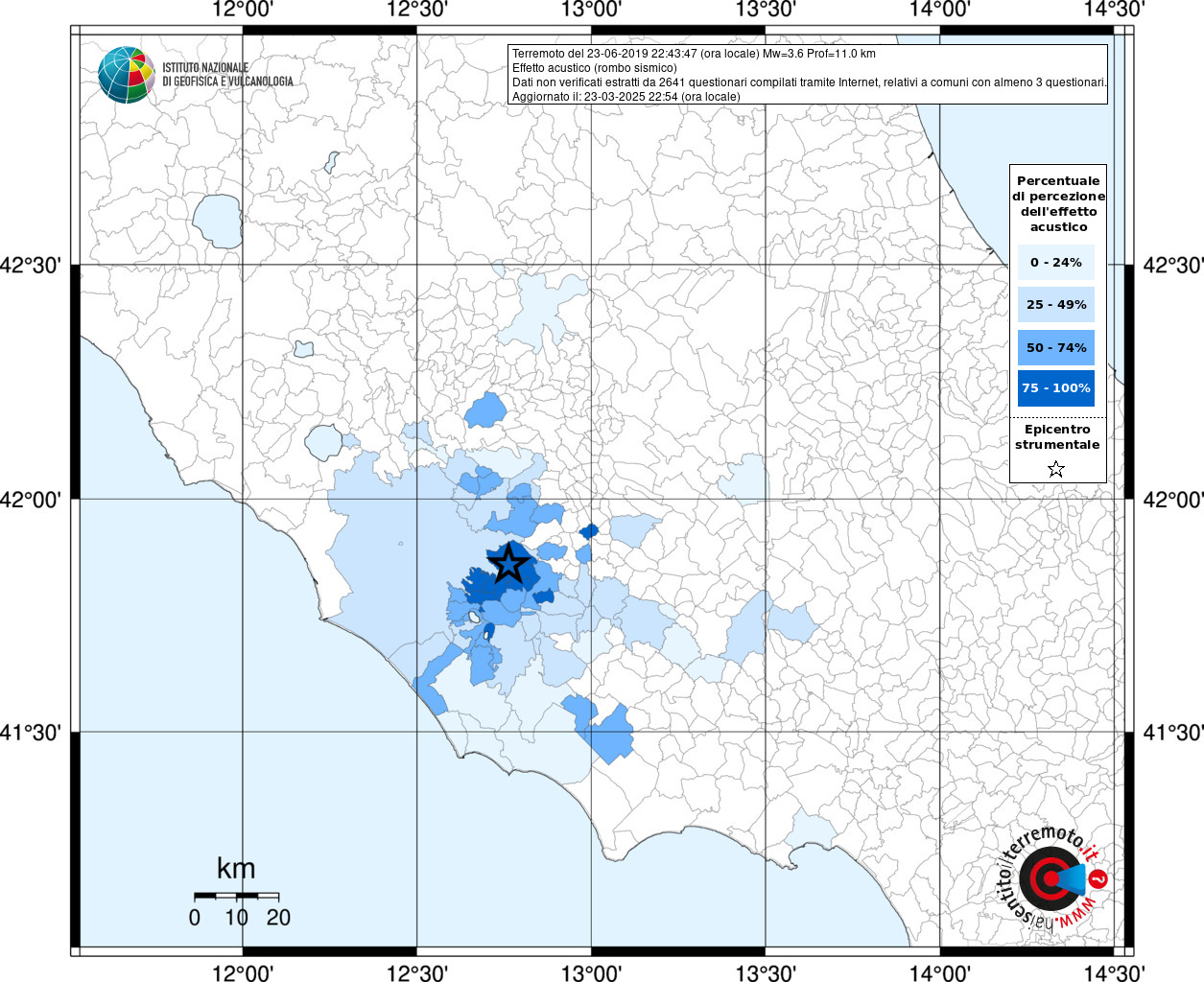Click the 41°30' latitude label on the left axis

pos(31,733)
